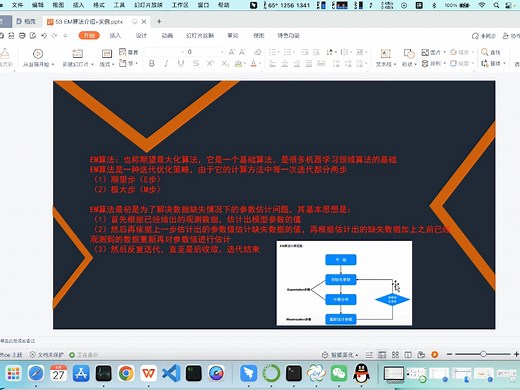Click the zoom slider handle
This screenshot has height=390, width=520.
[483, 354]
